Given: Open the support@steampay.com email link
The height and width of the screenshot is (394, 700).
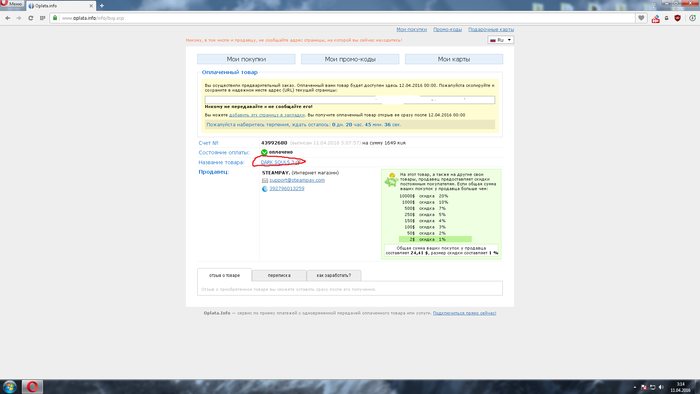Looking at the screenshot, I should [297, 180].
